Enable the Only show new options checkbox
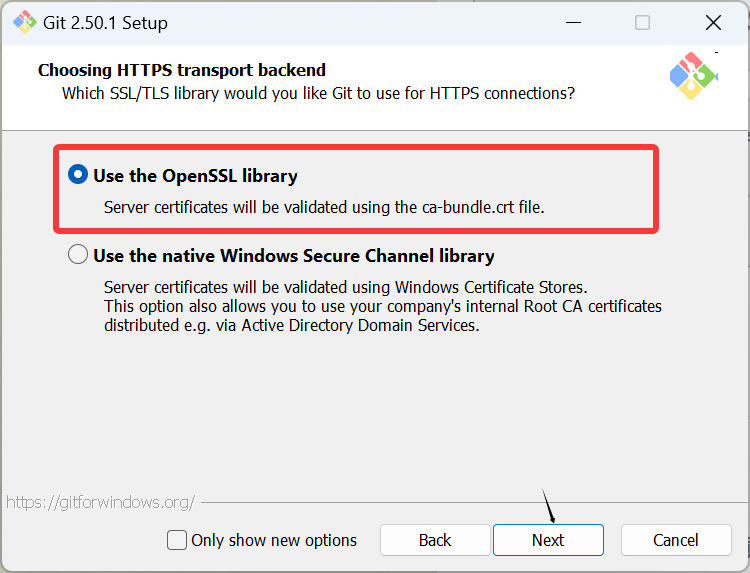750x573 pixels. pyautogui.click(x=177, y=540)
